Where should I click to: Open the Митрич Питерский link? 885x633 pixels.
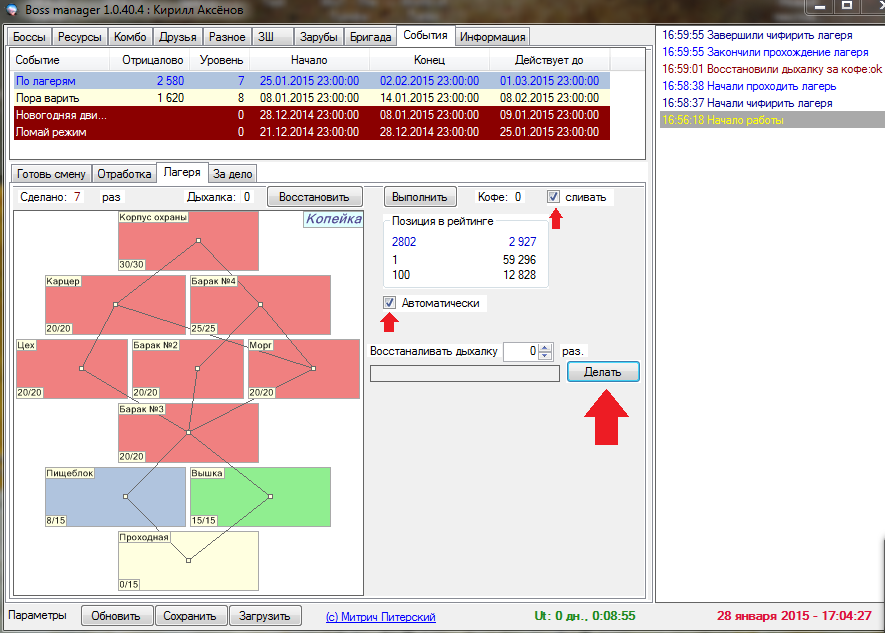(x=380, y=617)
